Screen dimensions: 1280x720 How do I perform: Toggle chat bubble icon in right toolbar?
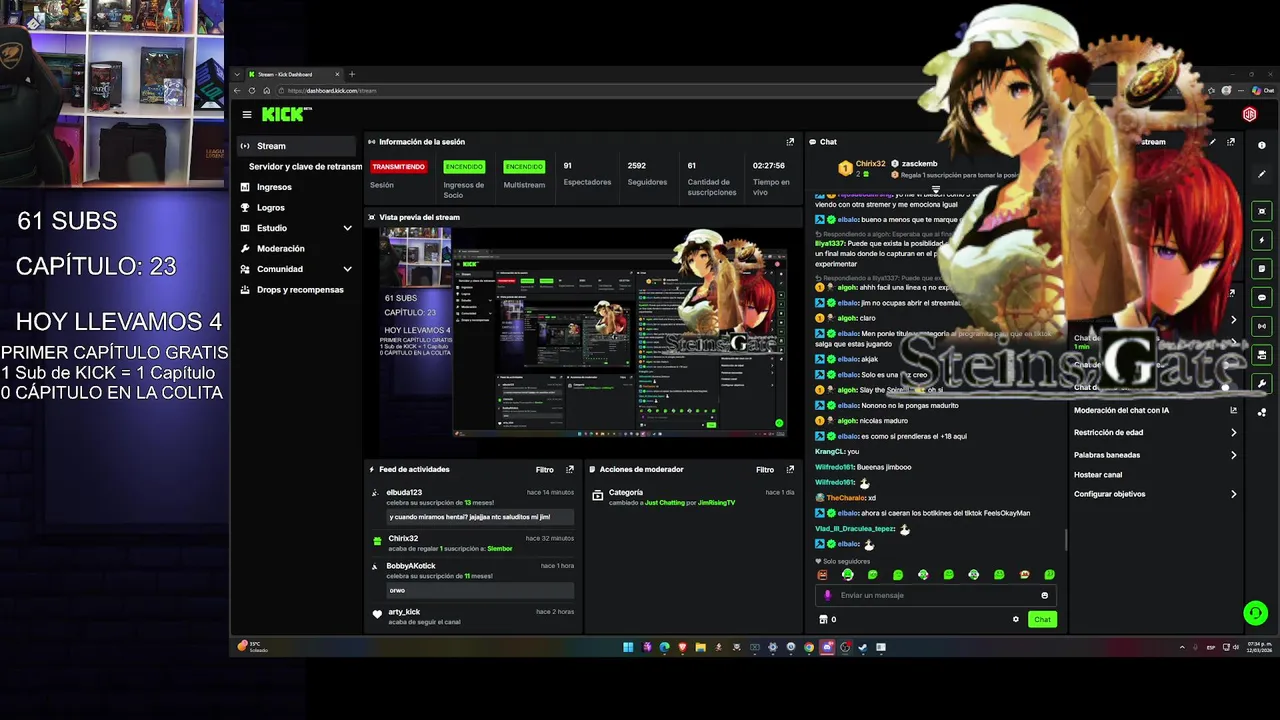coord(1261,297)
